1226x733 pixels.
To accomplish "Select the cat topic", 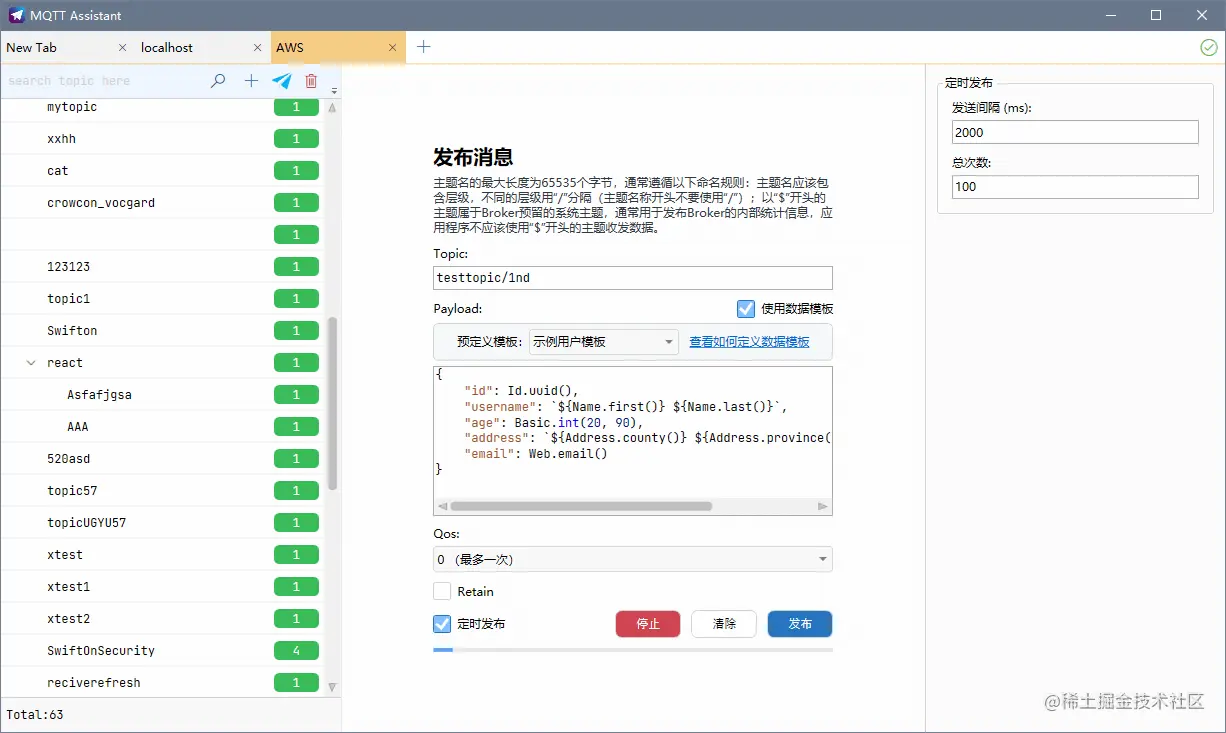I will 163,171.
